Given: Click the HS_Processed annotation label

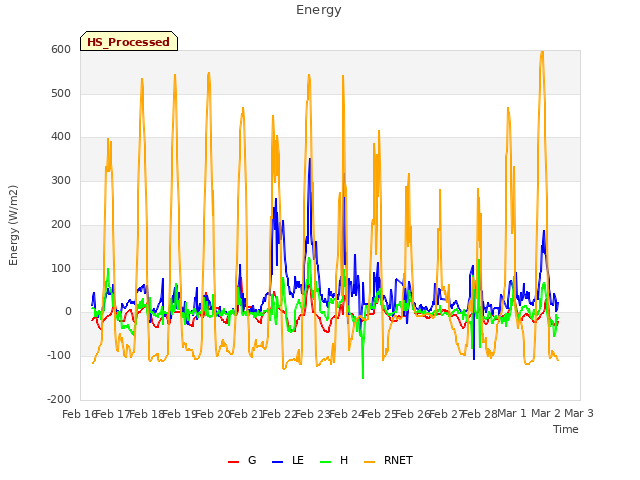Looking at the screenshot, I should point(129,41).
